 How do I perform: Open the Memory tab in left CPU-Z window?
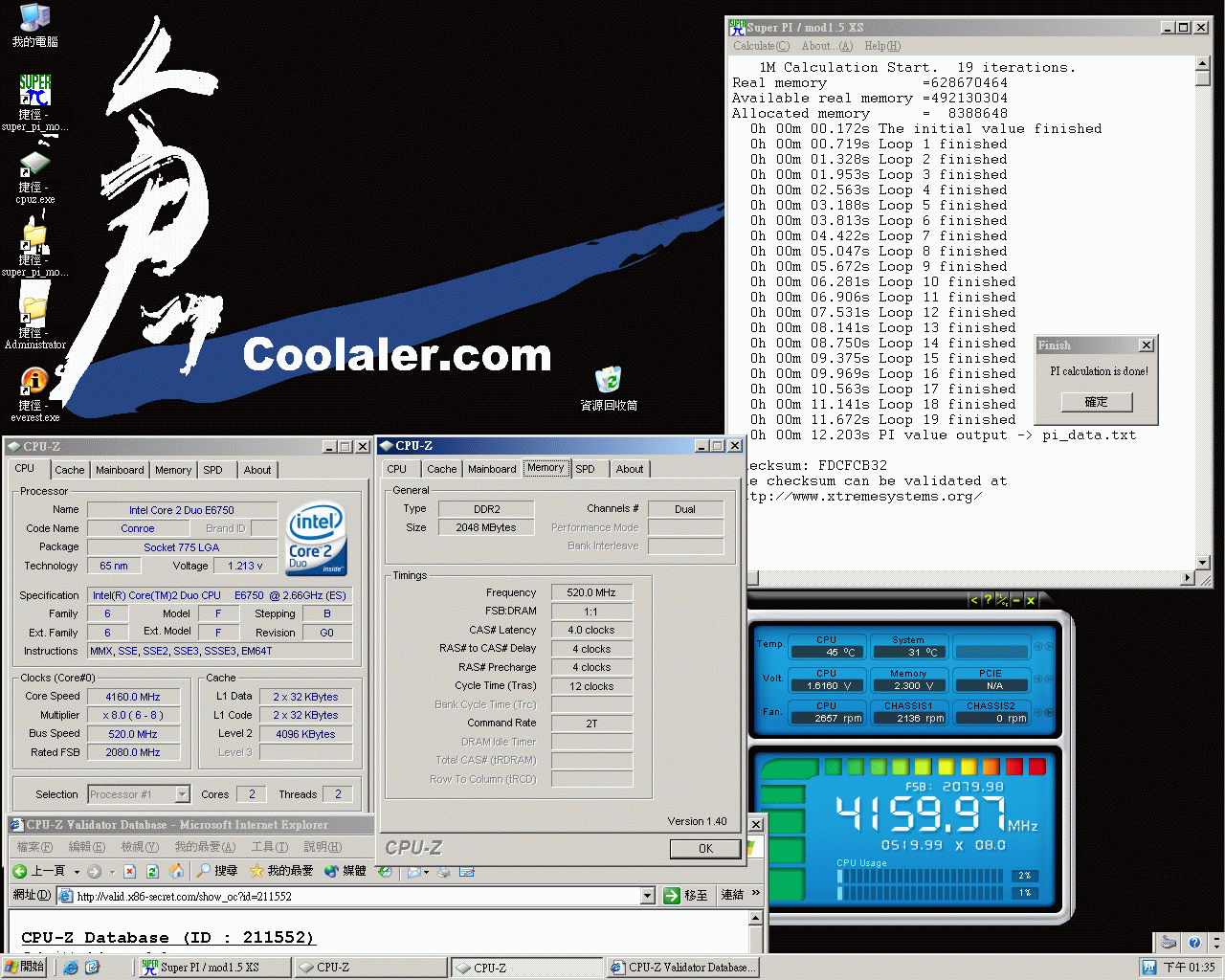click(x=173, y=470)
